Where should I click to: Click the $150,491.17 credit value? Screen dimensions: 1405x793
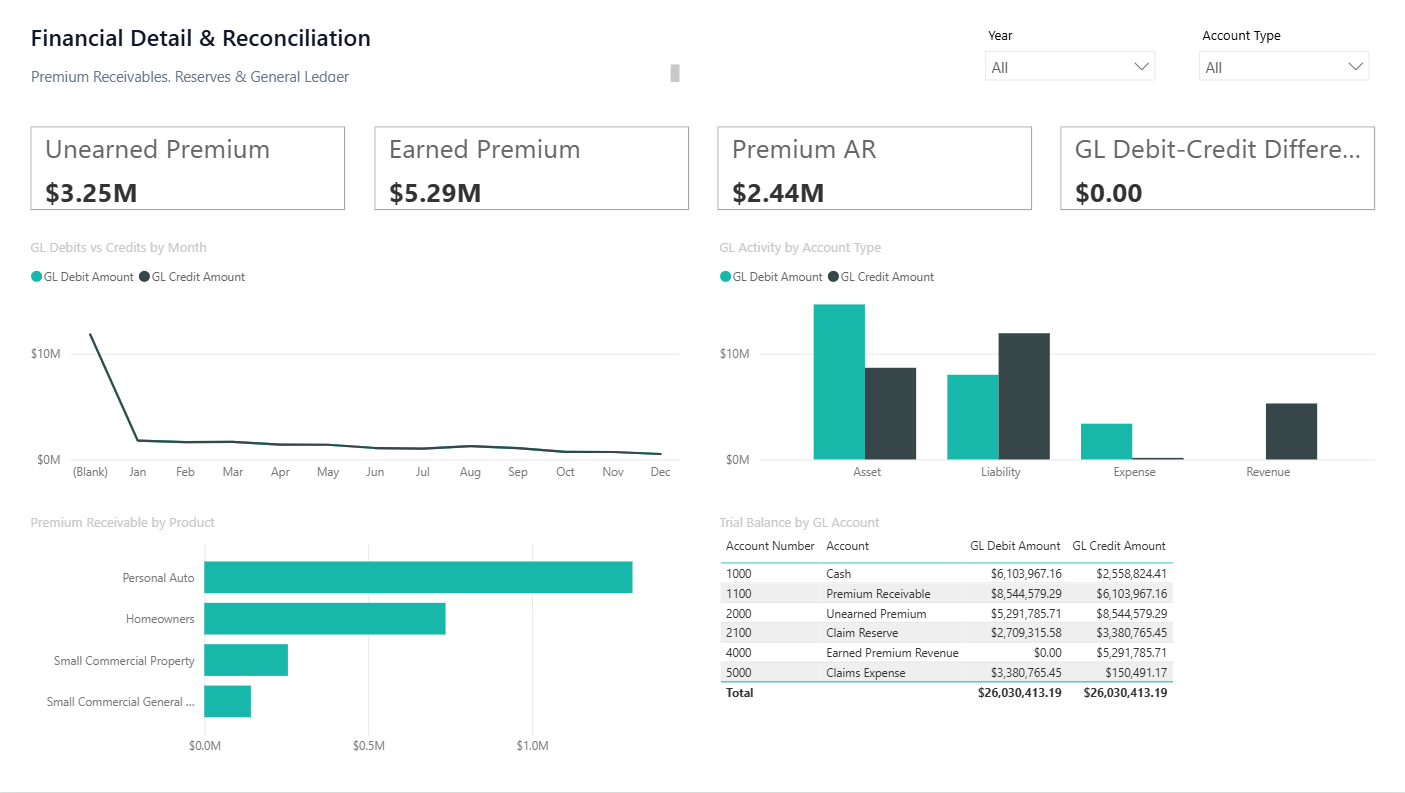1136,673
